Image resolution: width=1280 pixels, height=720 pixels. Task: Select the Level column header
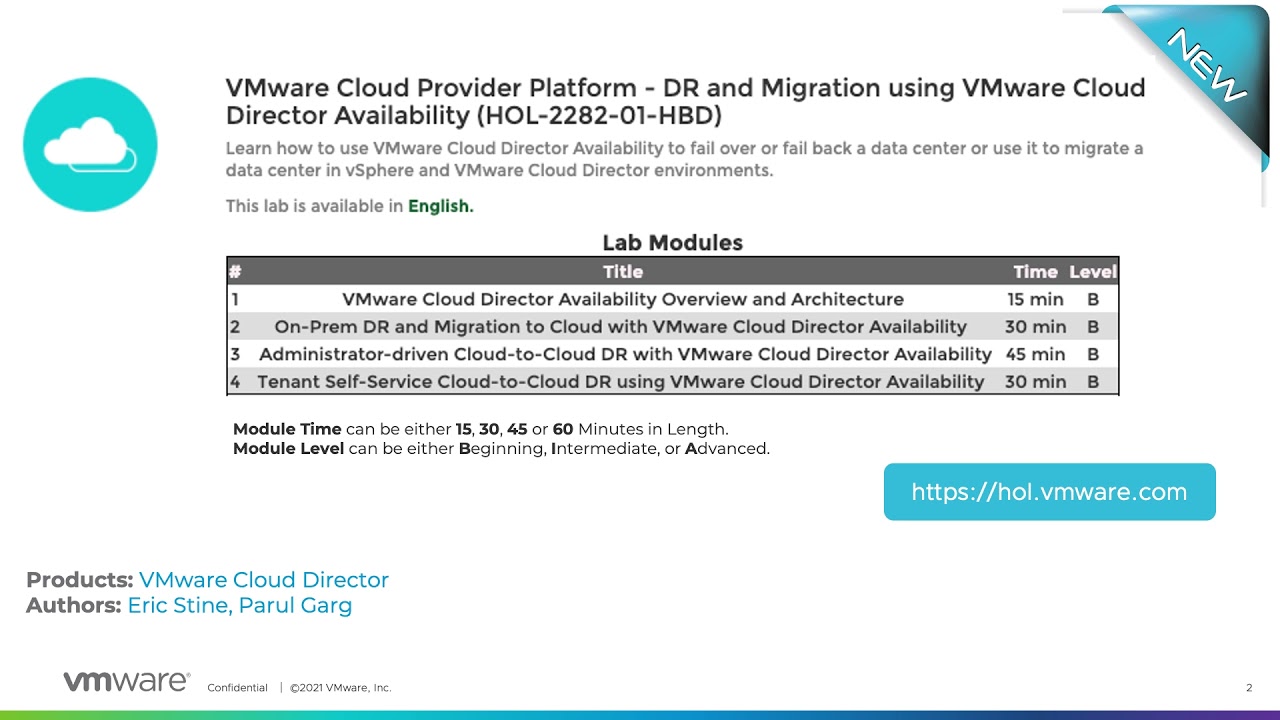pyautogui.click(x=1093, y=271)
